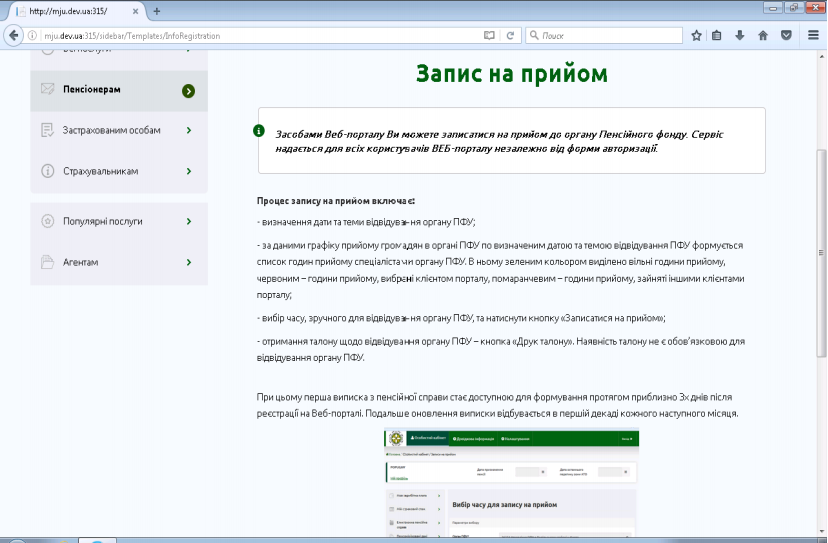828x543 pixels.
Task: Click the site info icon in address bar
Action: [x=32, y=35]
